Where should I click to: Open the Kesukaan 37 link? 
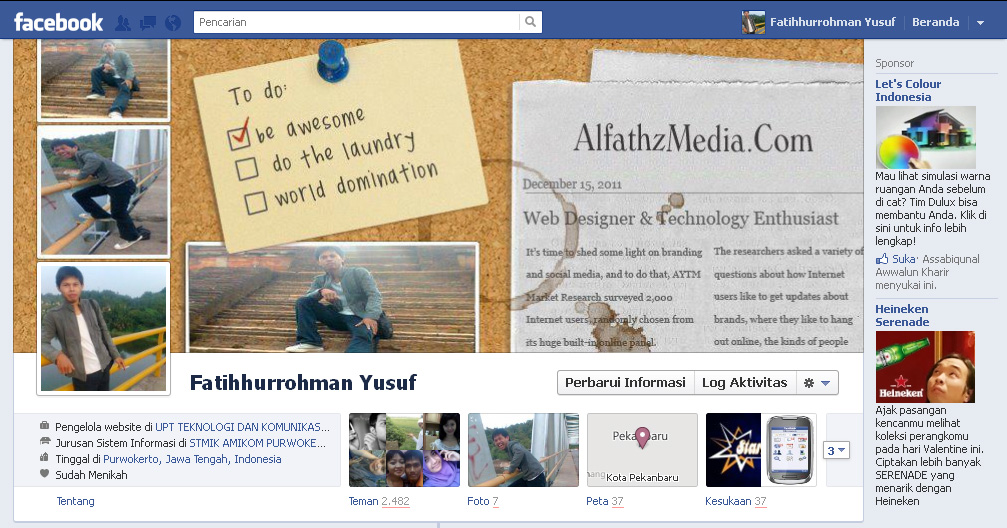[x=736, y=501]
